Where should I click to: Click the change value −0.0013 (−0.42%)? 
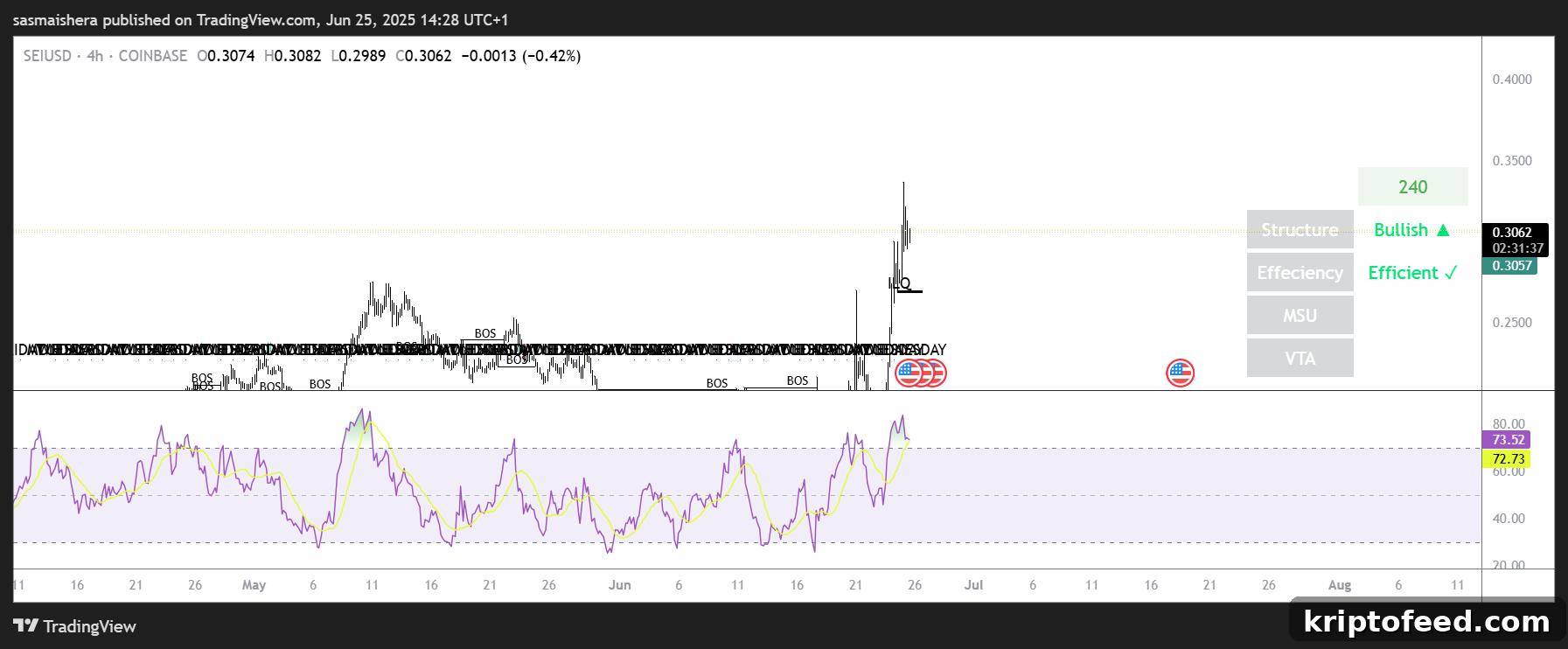click(x=521, y=56)
